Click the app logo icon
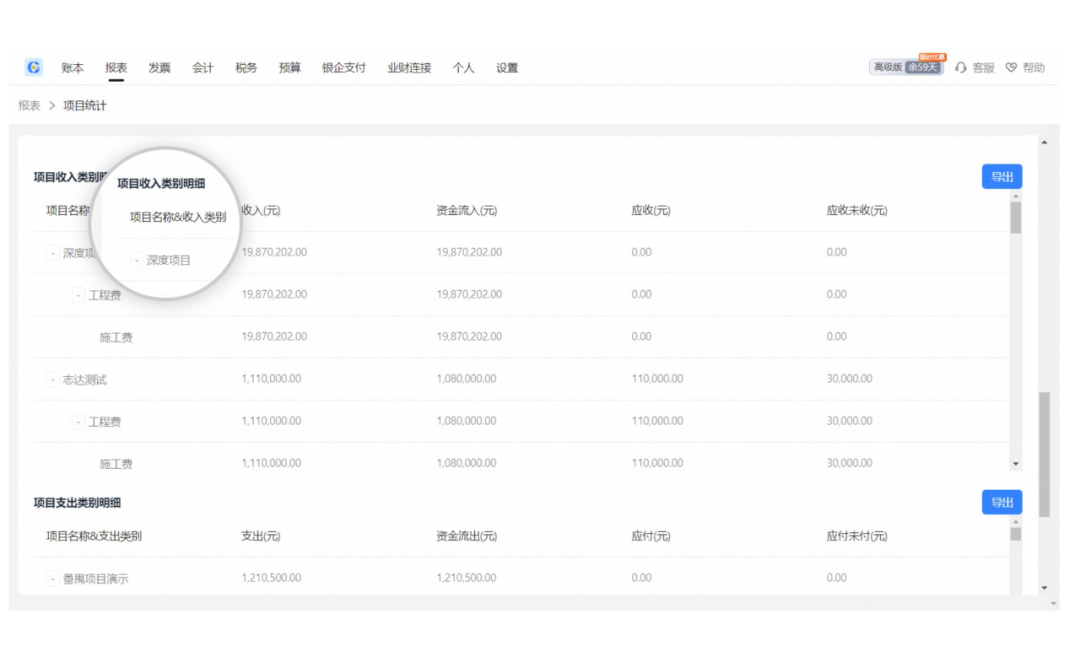This screenshot has height=651, width=1080. (34, 67)
